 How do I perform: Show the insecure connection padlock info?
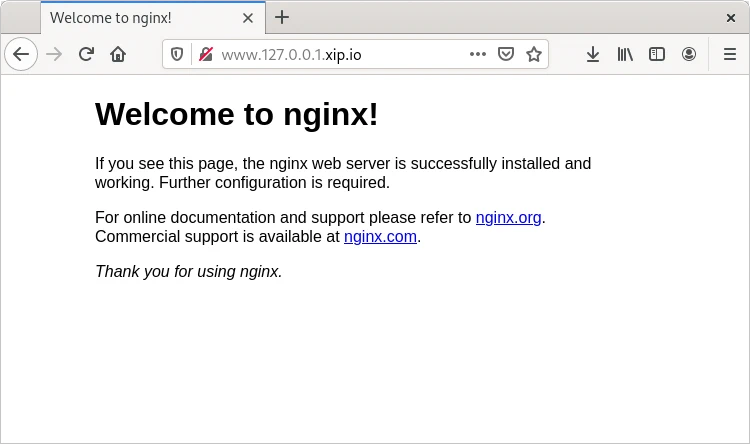[x=205, y=55]
